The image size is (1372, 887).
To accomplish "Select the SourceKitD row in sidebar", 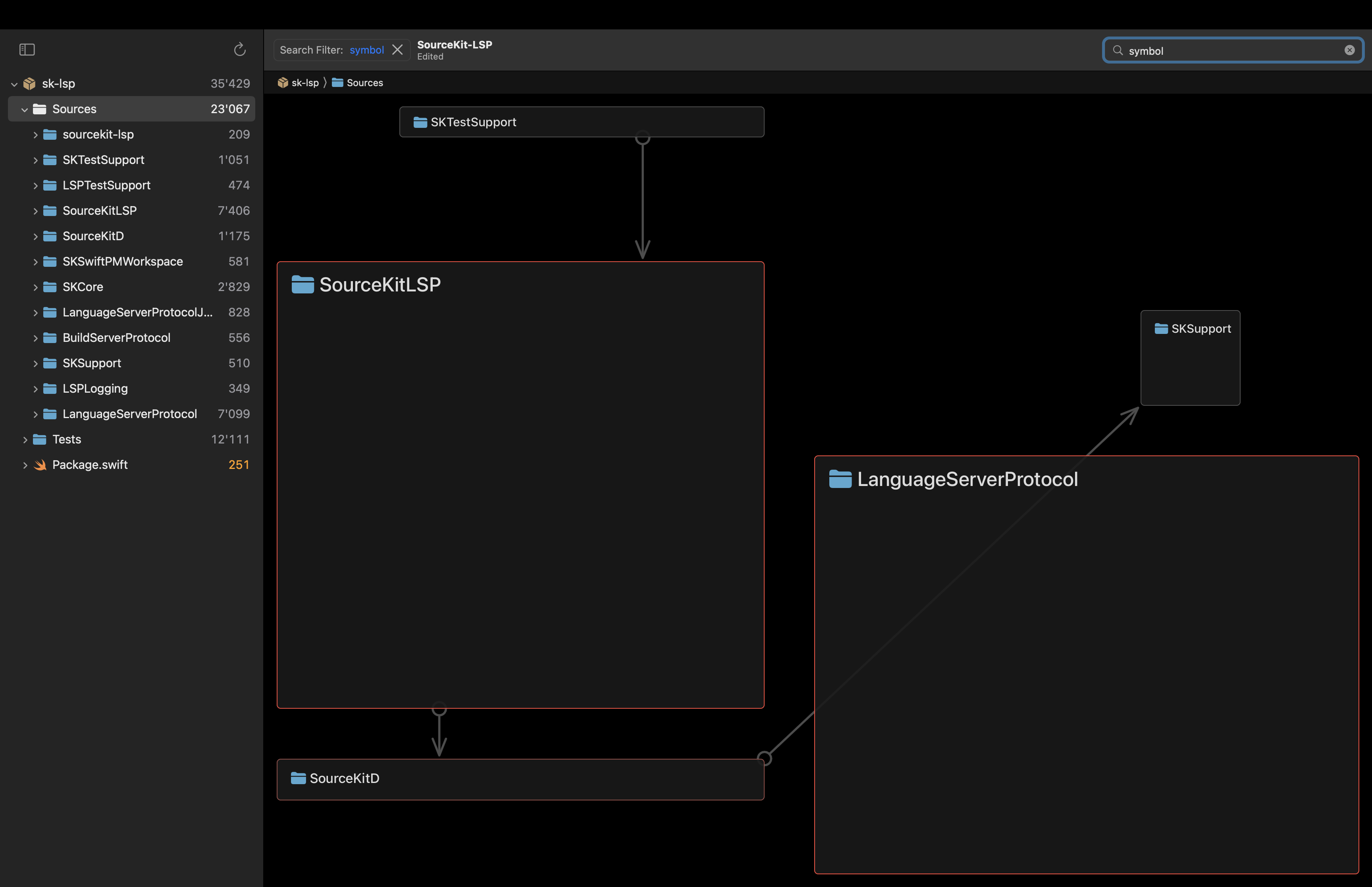I will pyautogui.click(x=131, y=236).
